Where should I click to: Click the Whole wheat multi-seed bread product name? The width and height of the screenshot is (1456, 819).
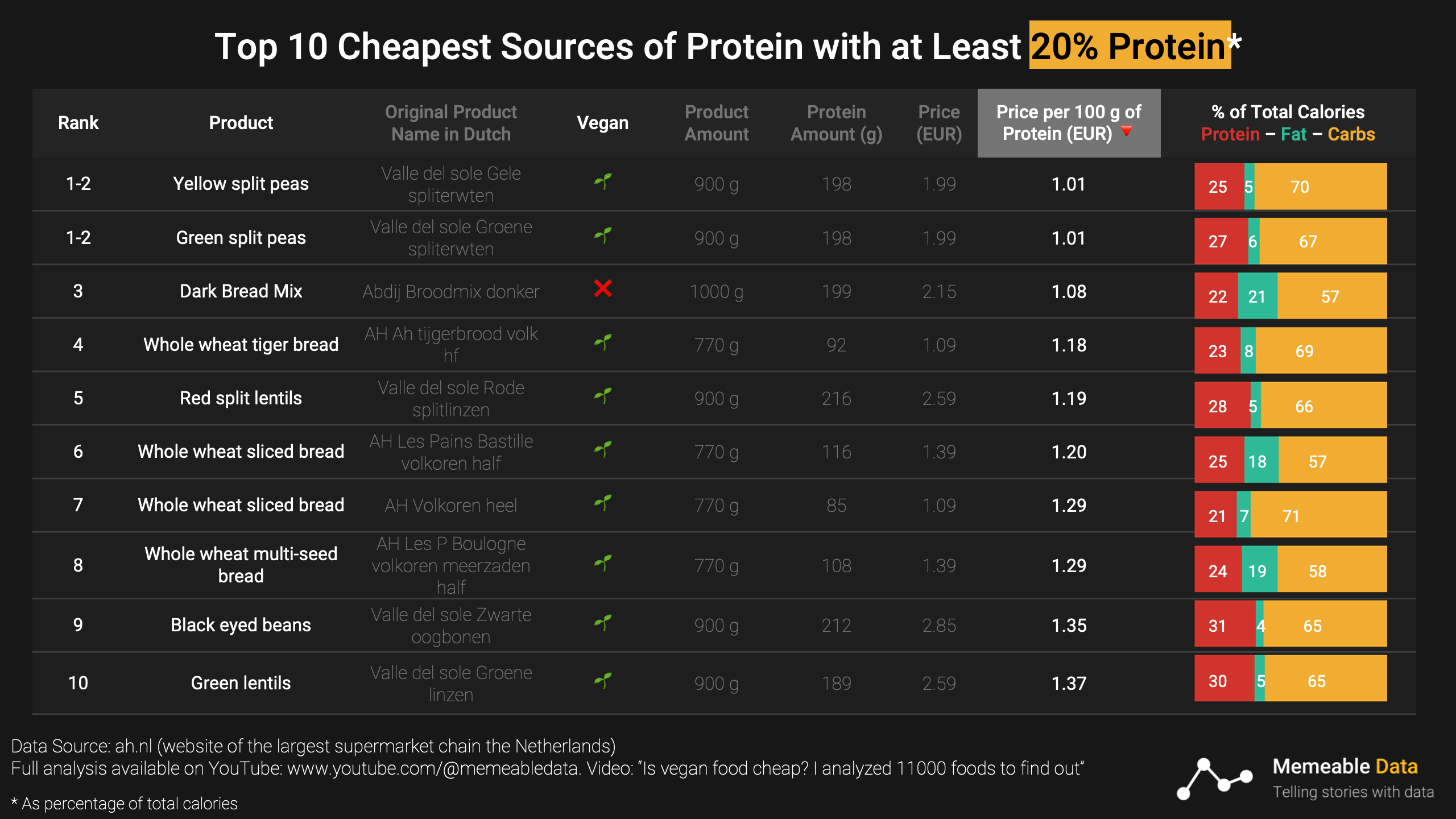coord(241,565)
